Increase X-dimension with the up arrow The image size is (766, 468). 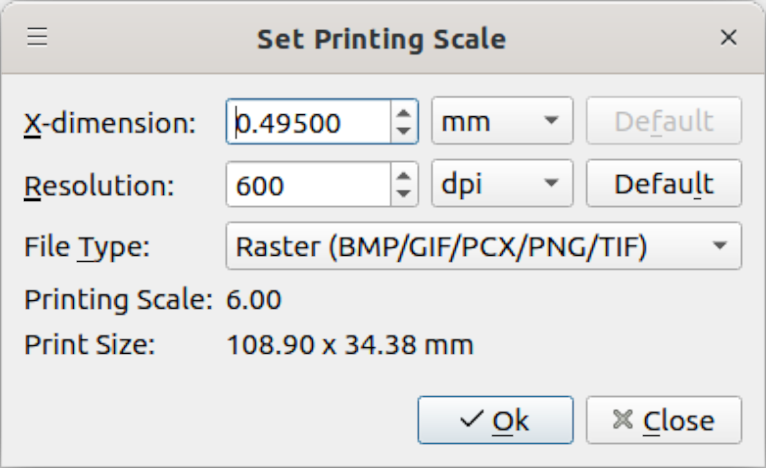403,112
